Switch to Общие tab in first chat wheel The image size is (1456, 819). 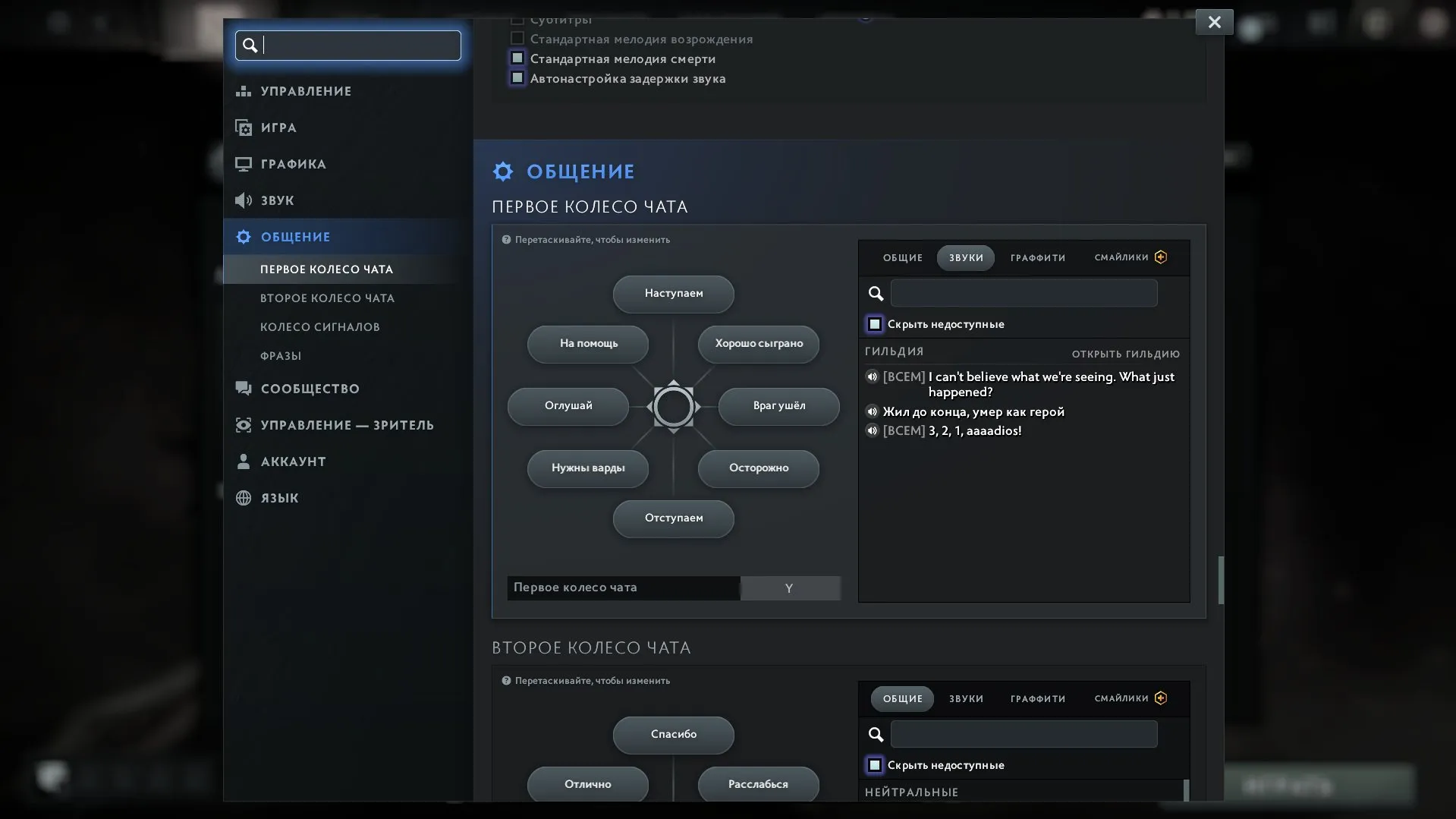pyautogui.click(x=903, y=258)
